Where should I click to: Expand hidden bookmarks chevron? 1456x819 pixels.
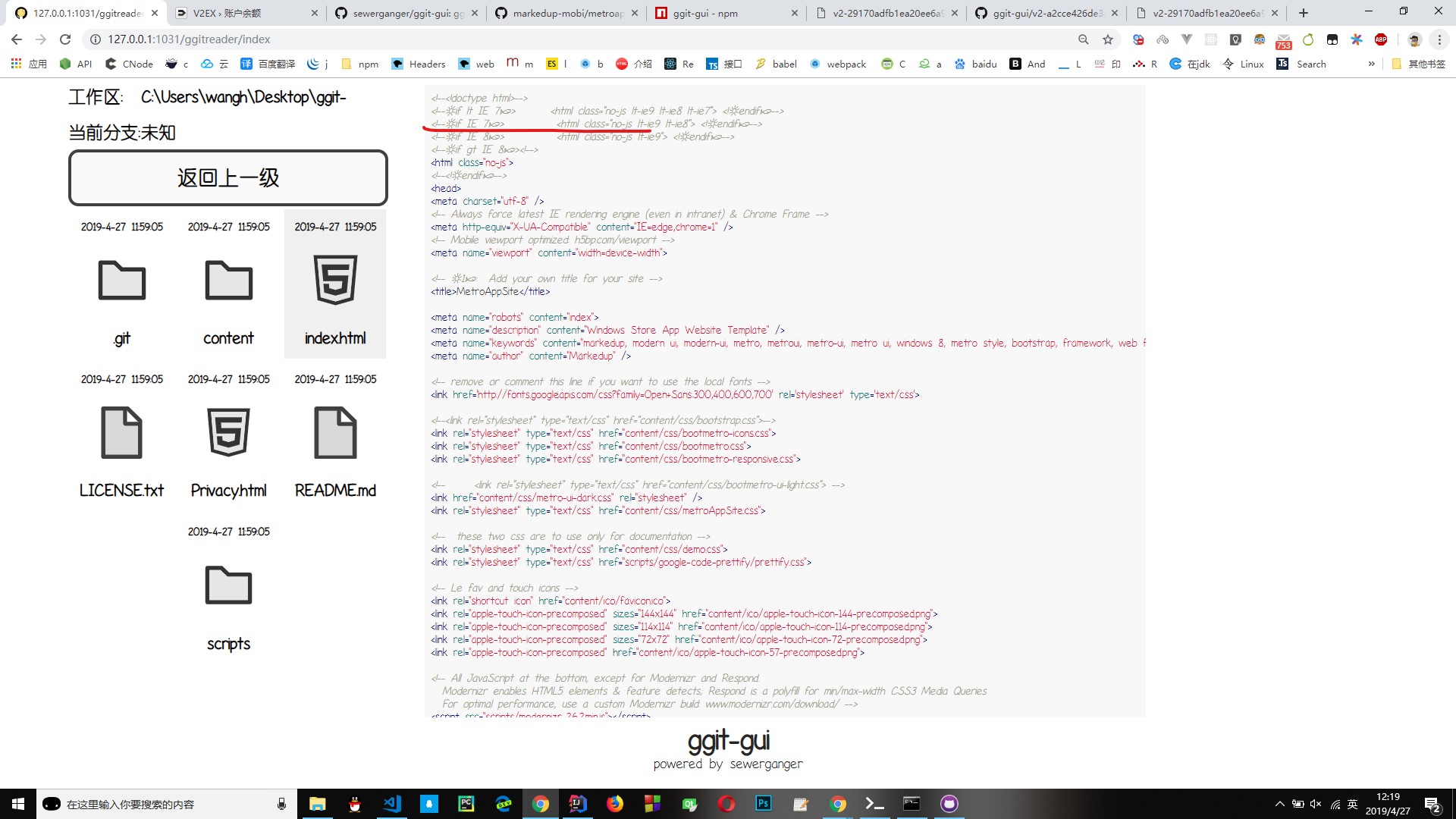(1371, 64)
